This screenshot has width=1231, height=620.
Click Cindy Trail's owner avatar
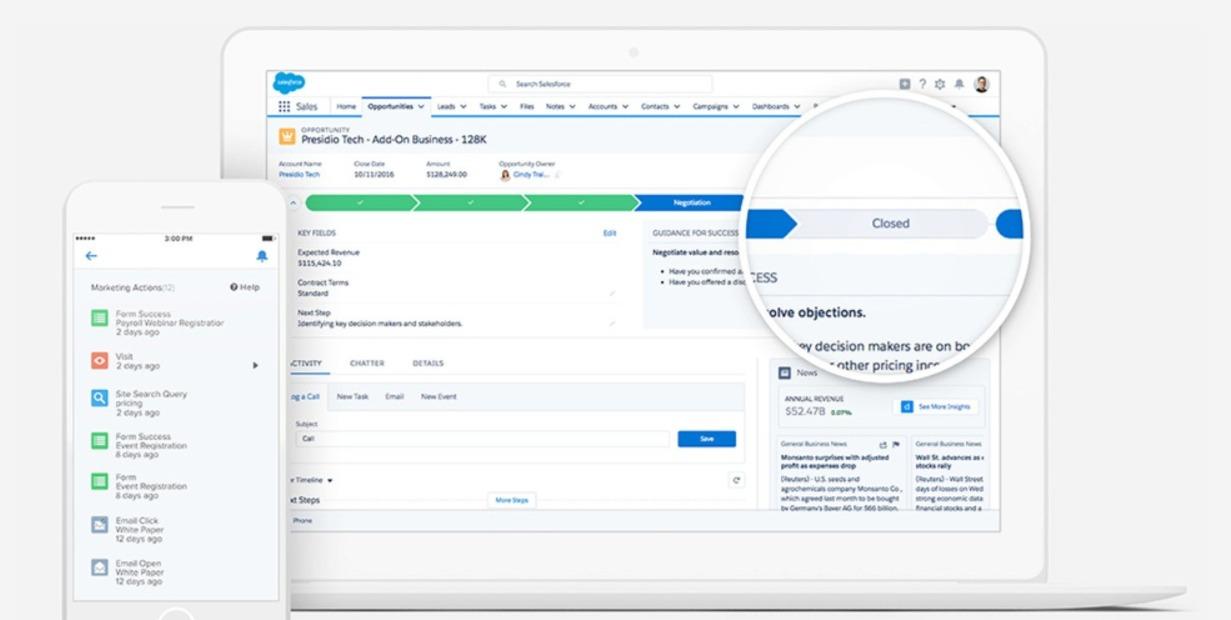[x=506, y=175]
